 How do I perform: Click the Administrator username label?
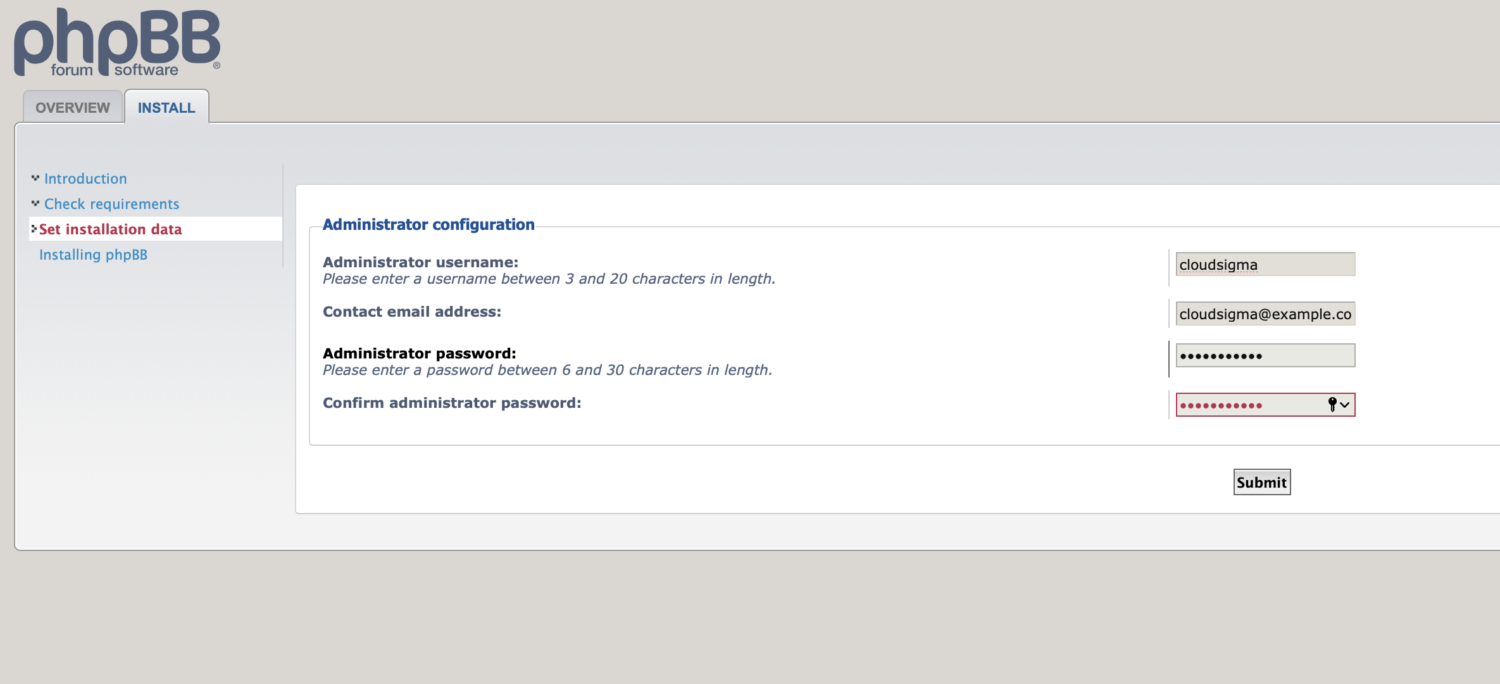pos(420,262)
